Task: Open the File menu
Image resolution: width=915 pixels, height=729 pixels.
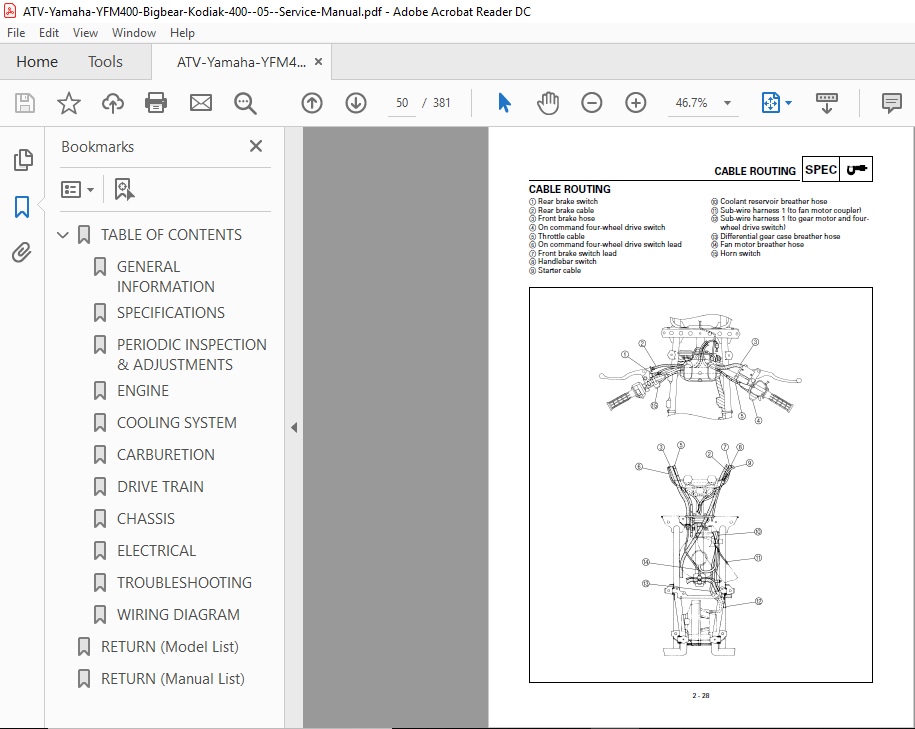Action: [x=16, y=33]
